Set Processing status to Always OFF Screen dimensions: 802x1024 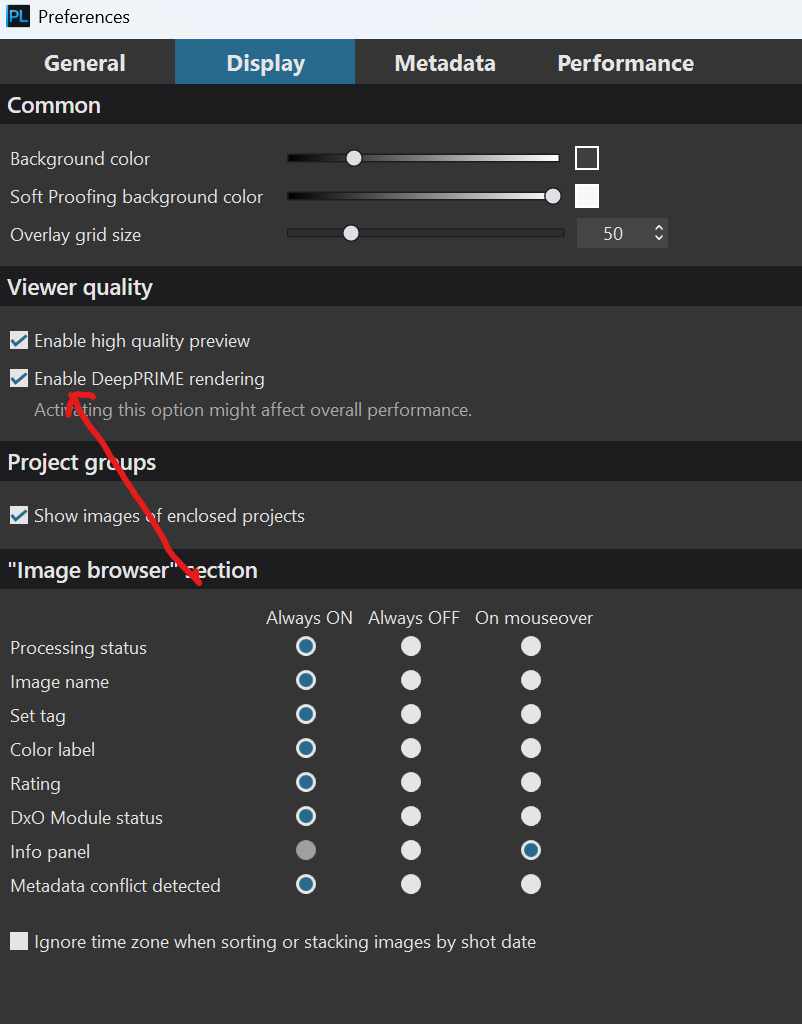coord(411,647)
